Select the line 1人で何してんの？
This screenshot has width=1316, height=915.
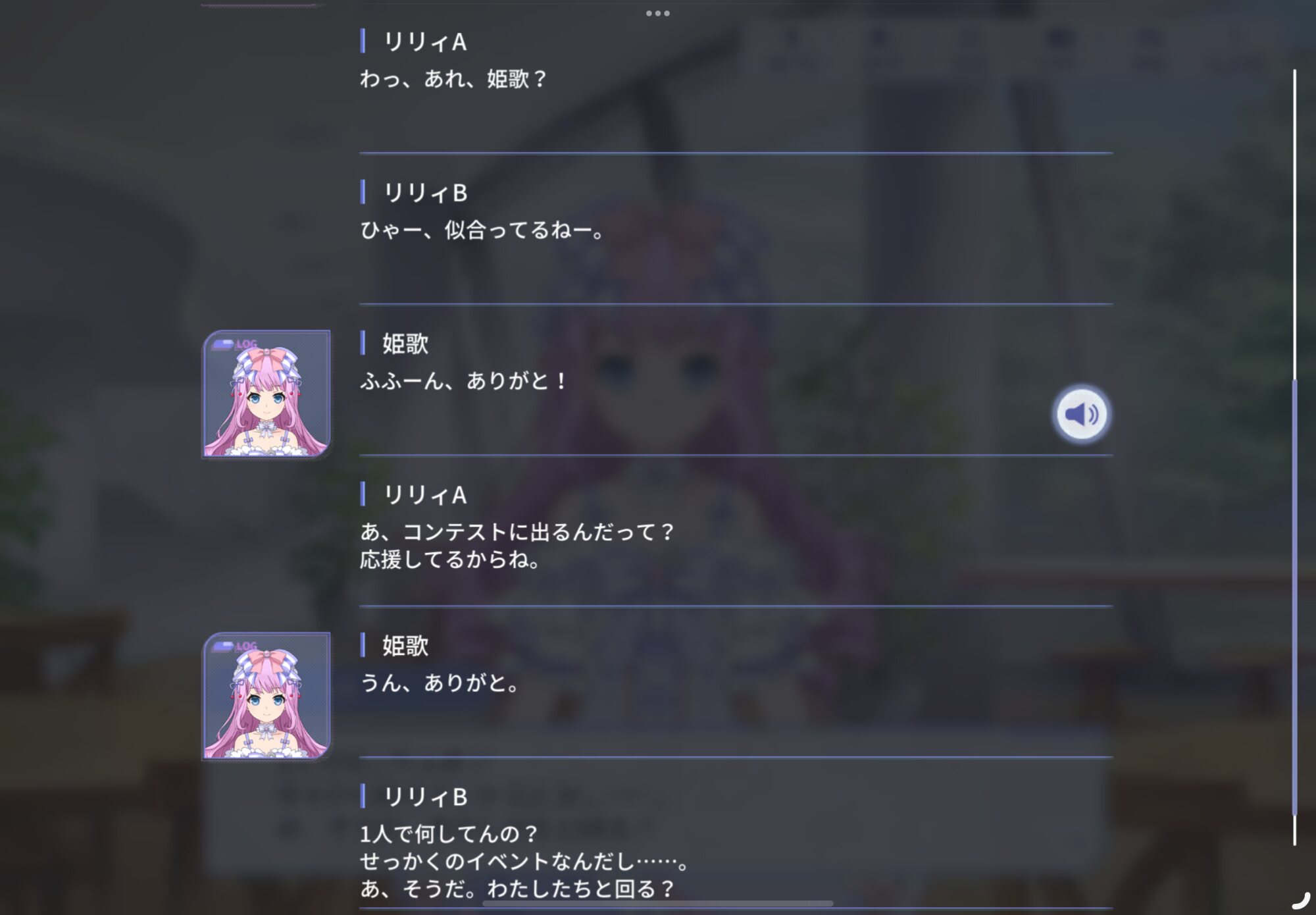tap(449, 834)
